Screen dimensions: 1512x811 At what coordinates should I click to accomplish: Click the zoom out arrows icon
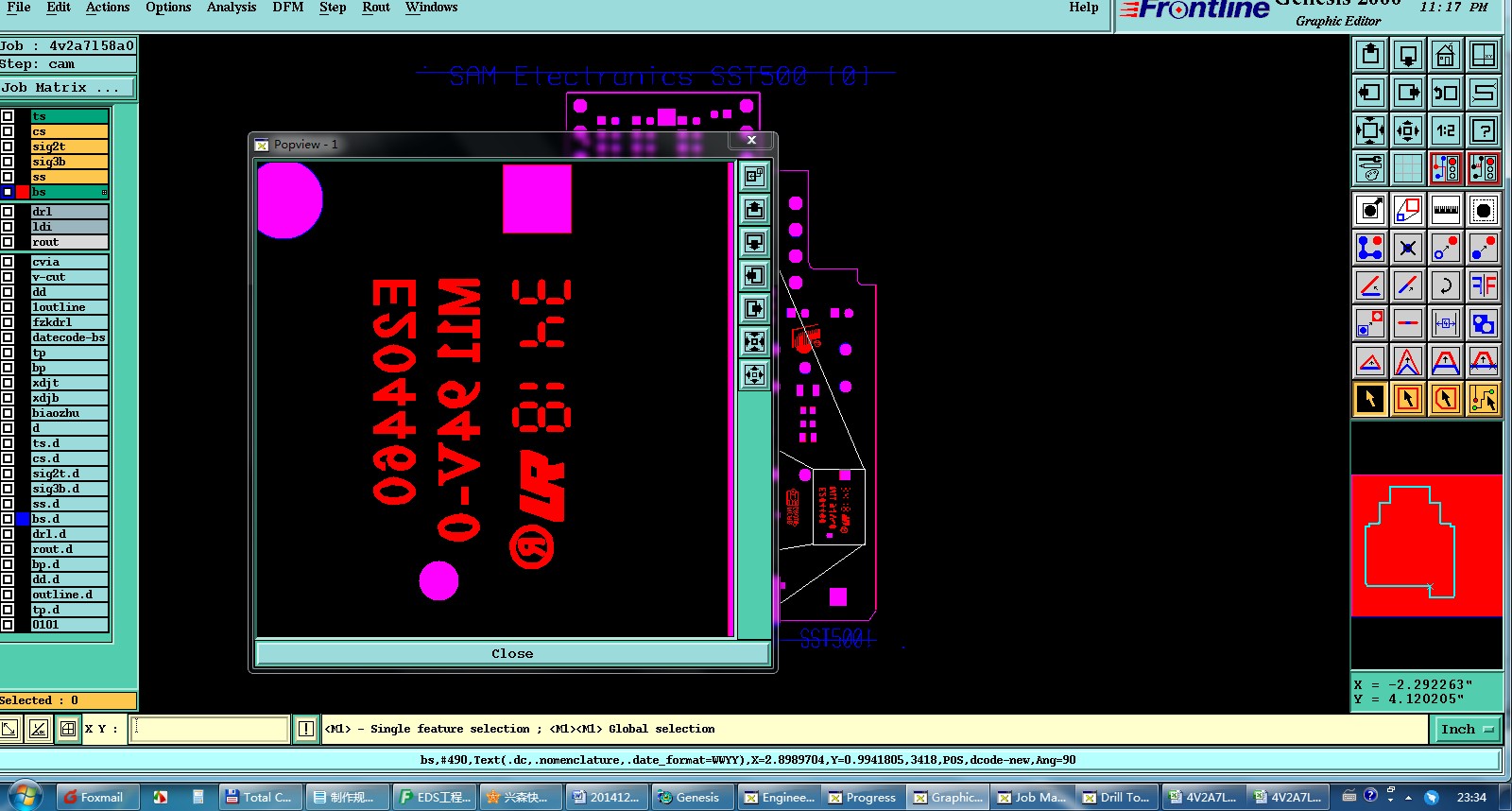[x=1408, y=130]
